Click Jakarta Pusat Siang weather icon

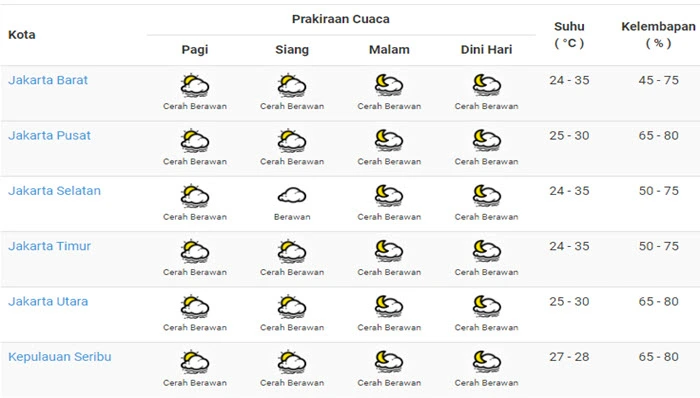pos(292,141)
